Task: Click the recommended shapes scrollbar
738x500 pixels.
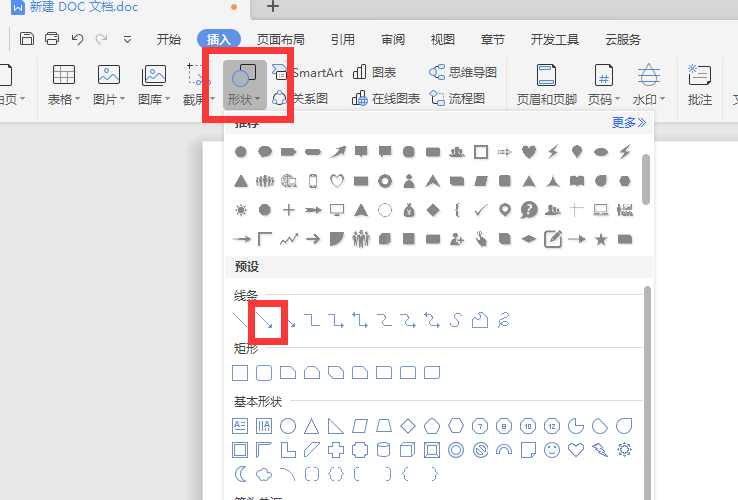Action: click(646, 179)
